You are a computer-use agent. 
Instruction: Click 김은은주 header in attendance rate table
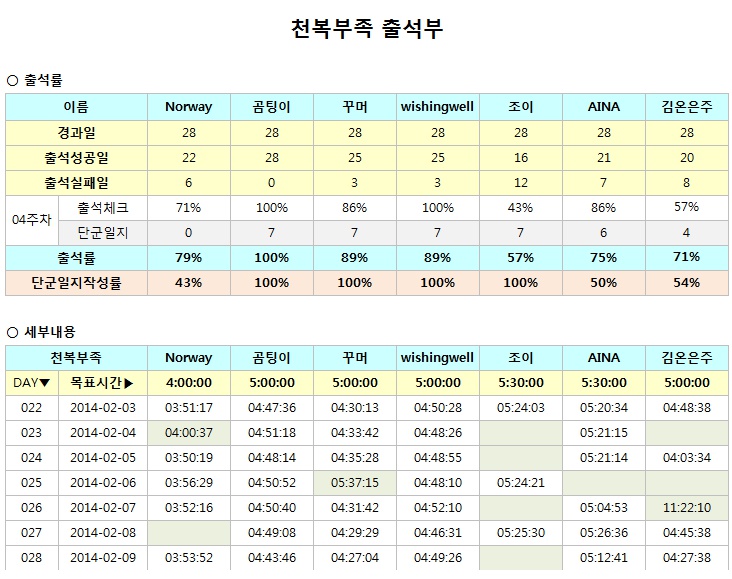tap(687, 107)
